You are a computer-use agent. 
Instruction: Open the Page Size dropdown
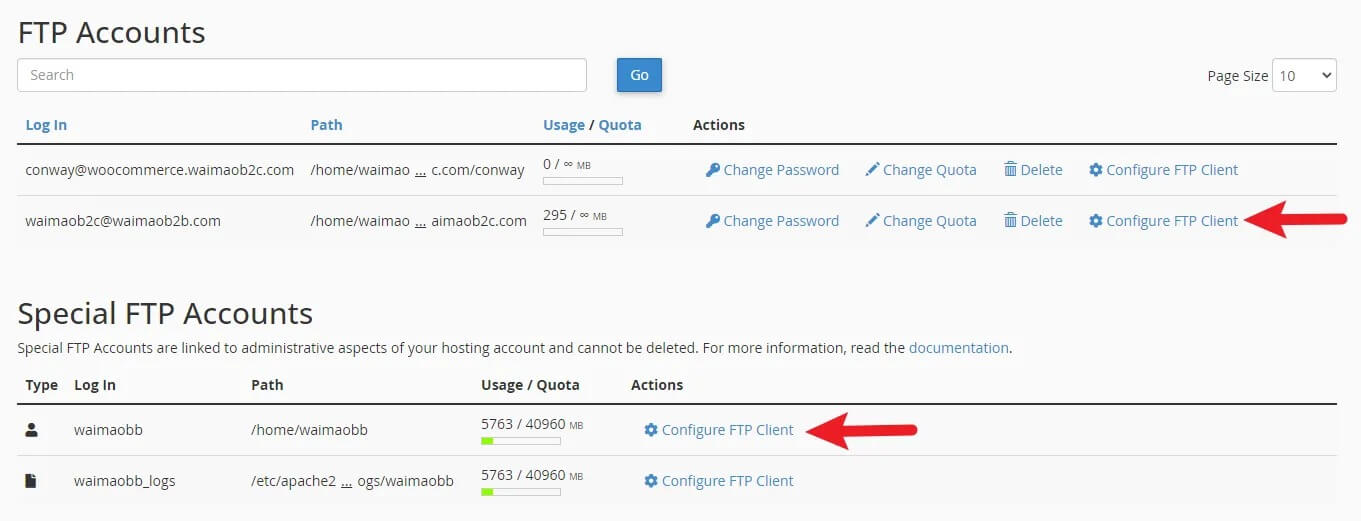pos(1304,75)
